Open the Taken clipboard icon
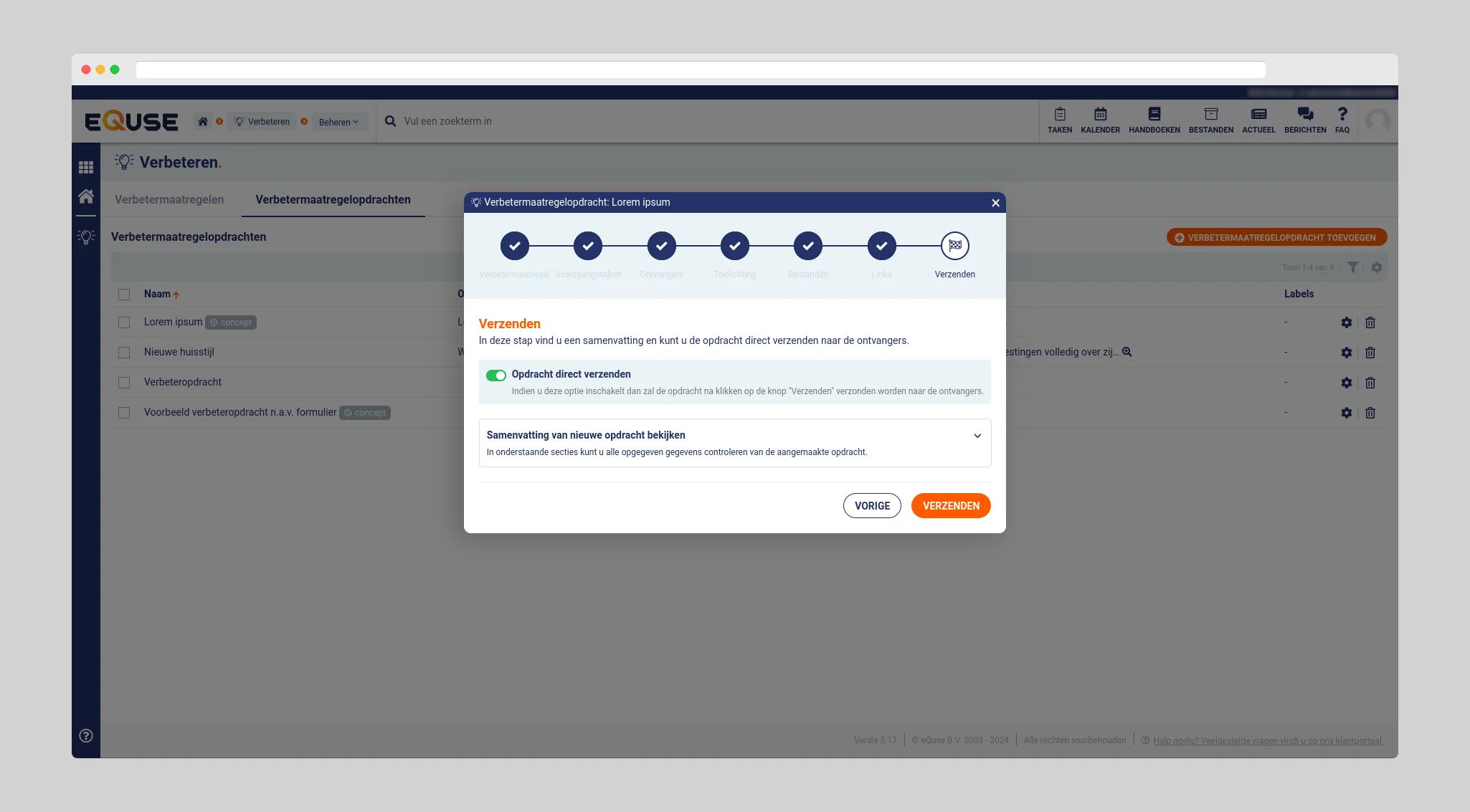Screen dimensions: 1470x812 (x=1059, y=114)
